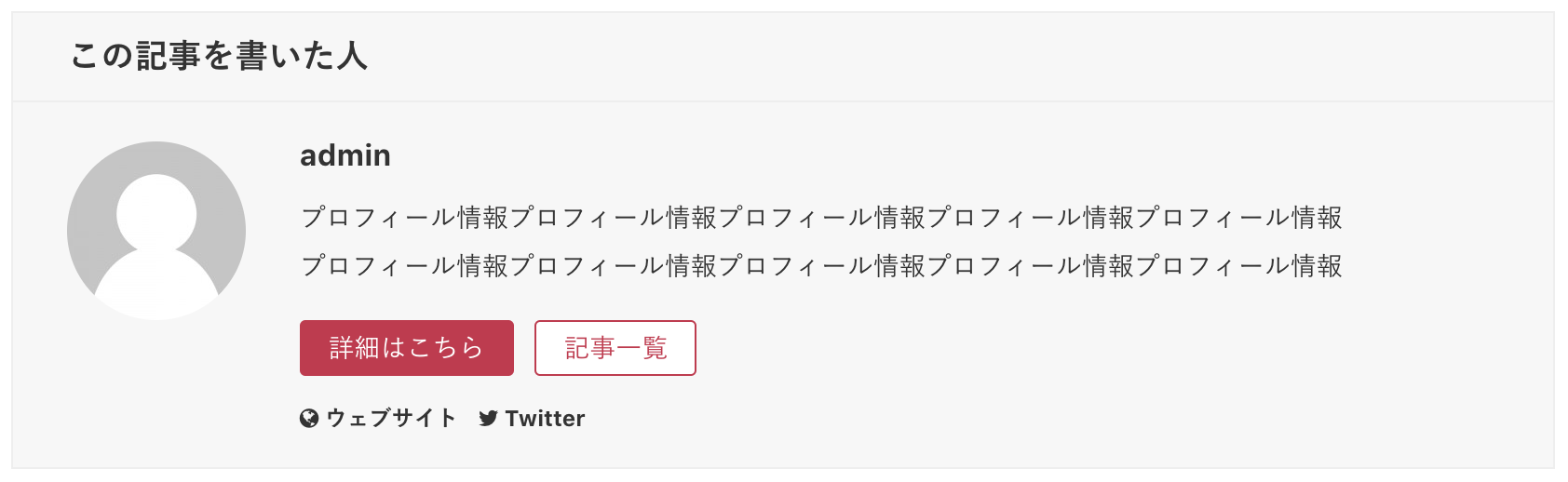
Task: Click the character 人 in the heading
Action: (x=351, y=56)
